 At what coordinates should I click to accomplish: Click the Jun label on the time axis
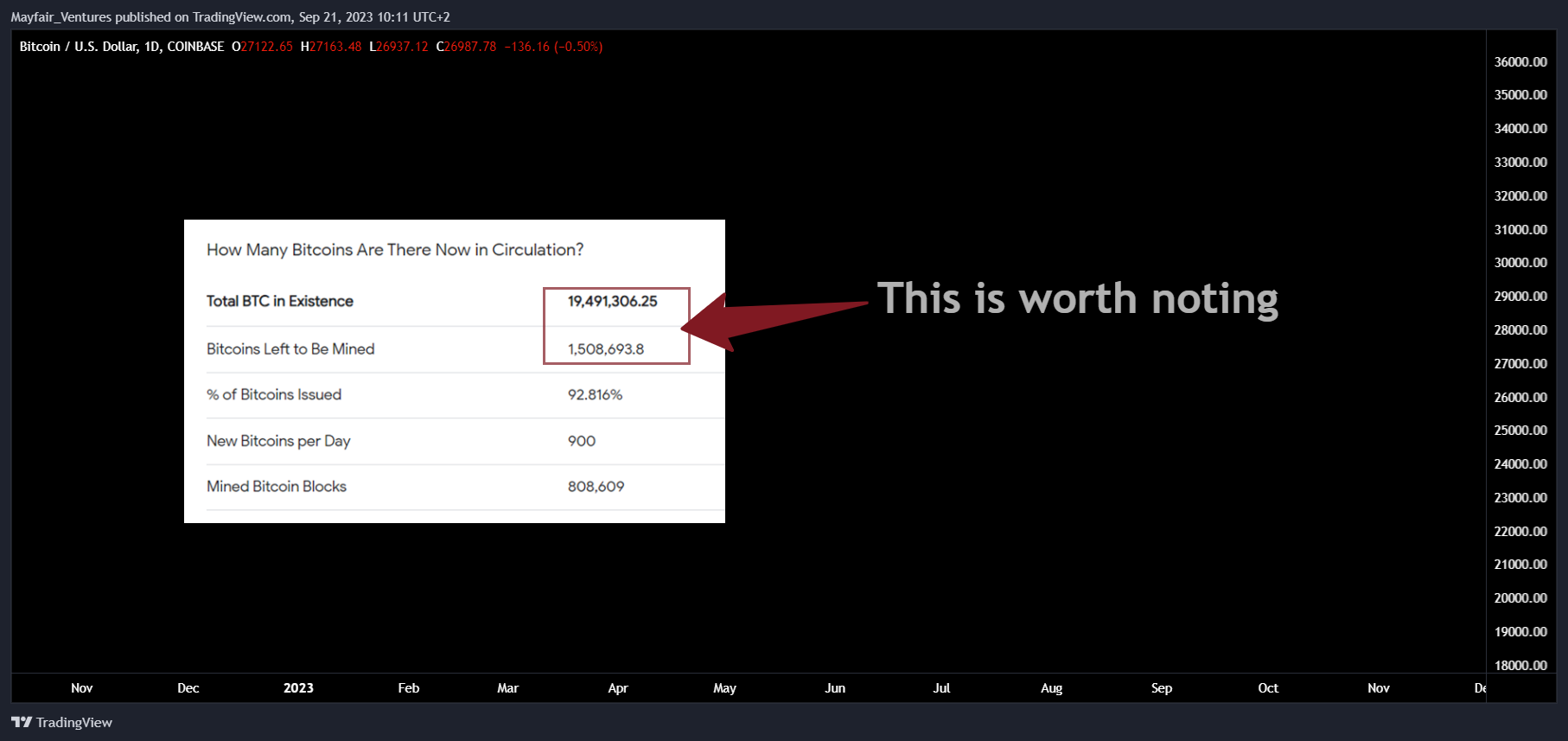coord(835,688)
